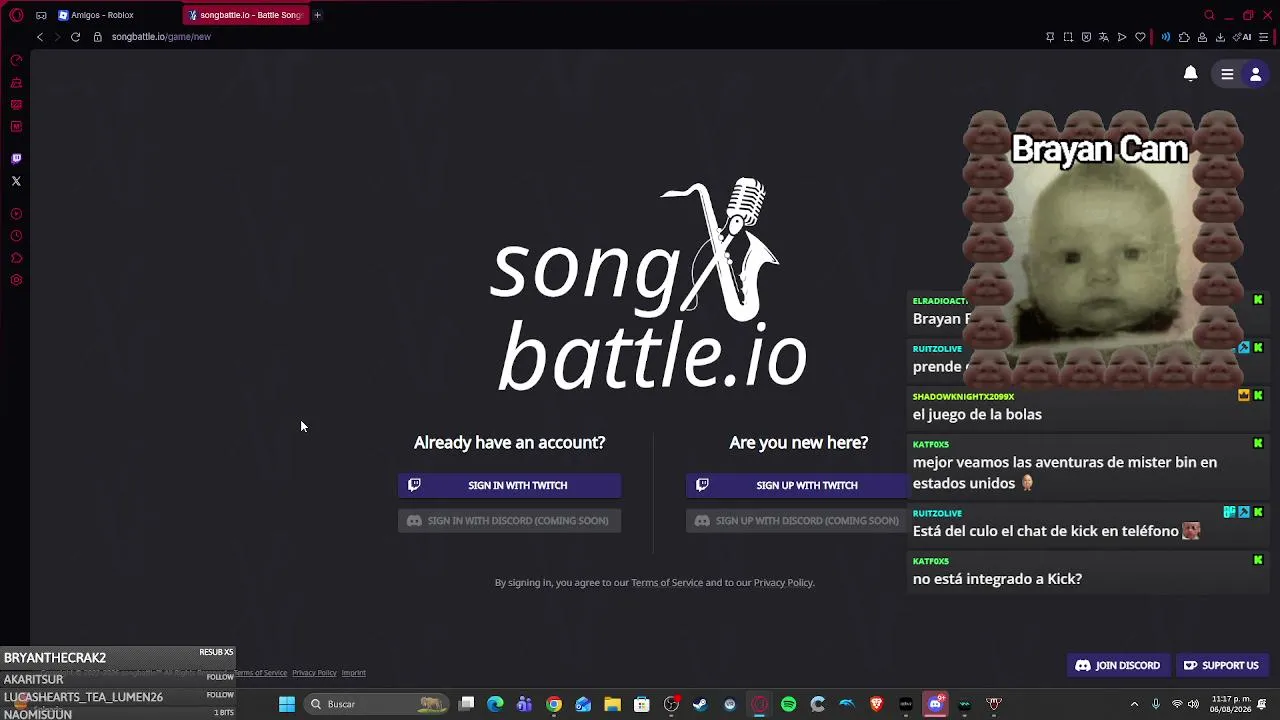The height and width of the screenshot is (720, 1280).
Task: Open the Terms of Service link under sign-in
Action: 667,583
